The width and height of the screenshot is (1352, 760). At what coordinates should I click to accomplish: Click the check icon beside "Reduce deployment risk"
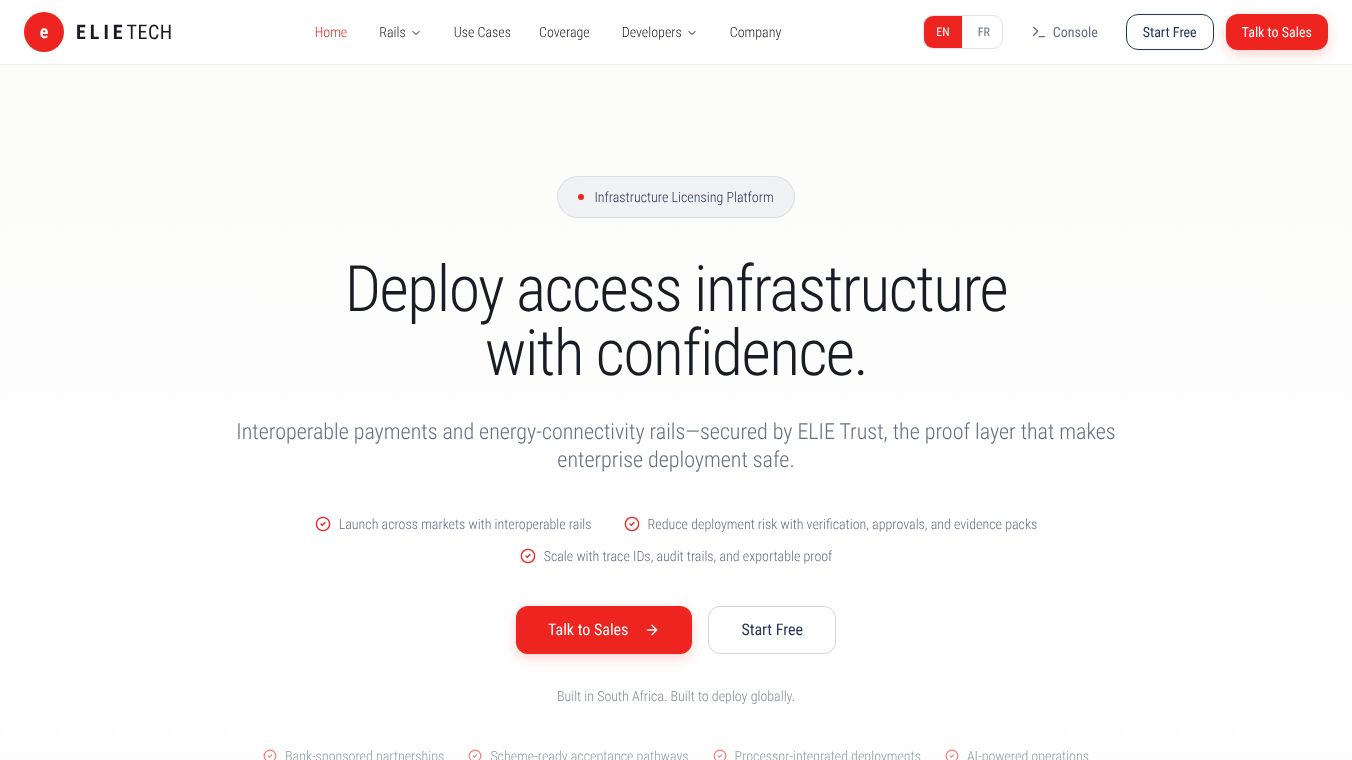tap(632, 524)
